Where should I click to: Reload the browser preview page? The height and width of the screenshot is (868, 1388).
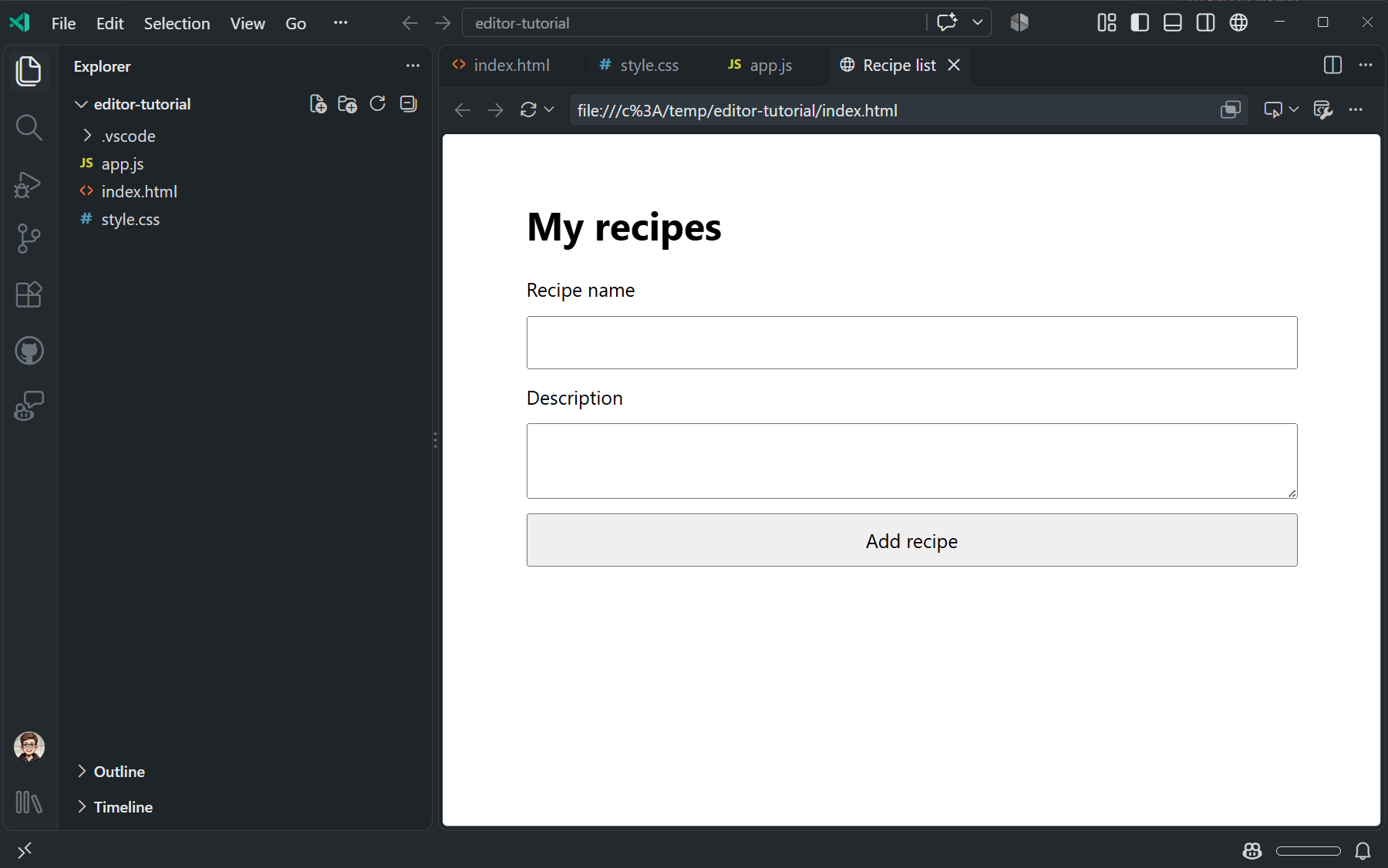point(528,110)
